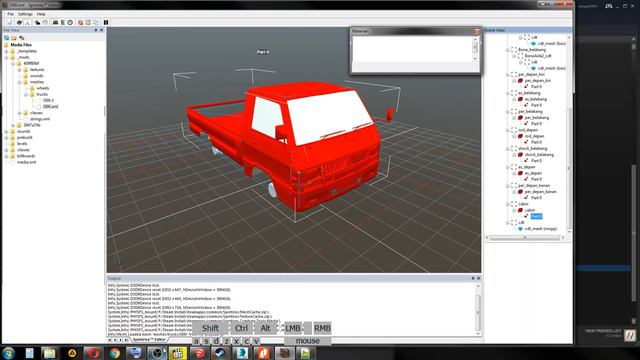Open the Settings menu
The height and width of the screenshot is (360, 640).
[25, 14]
